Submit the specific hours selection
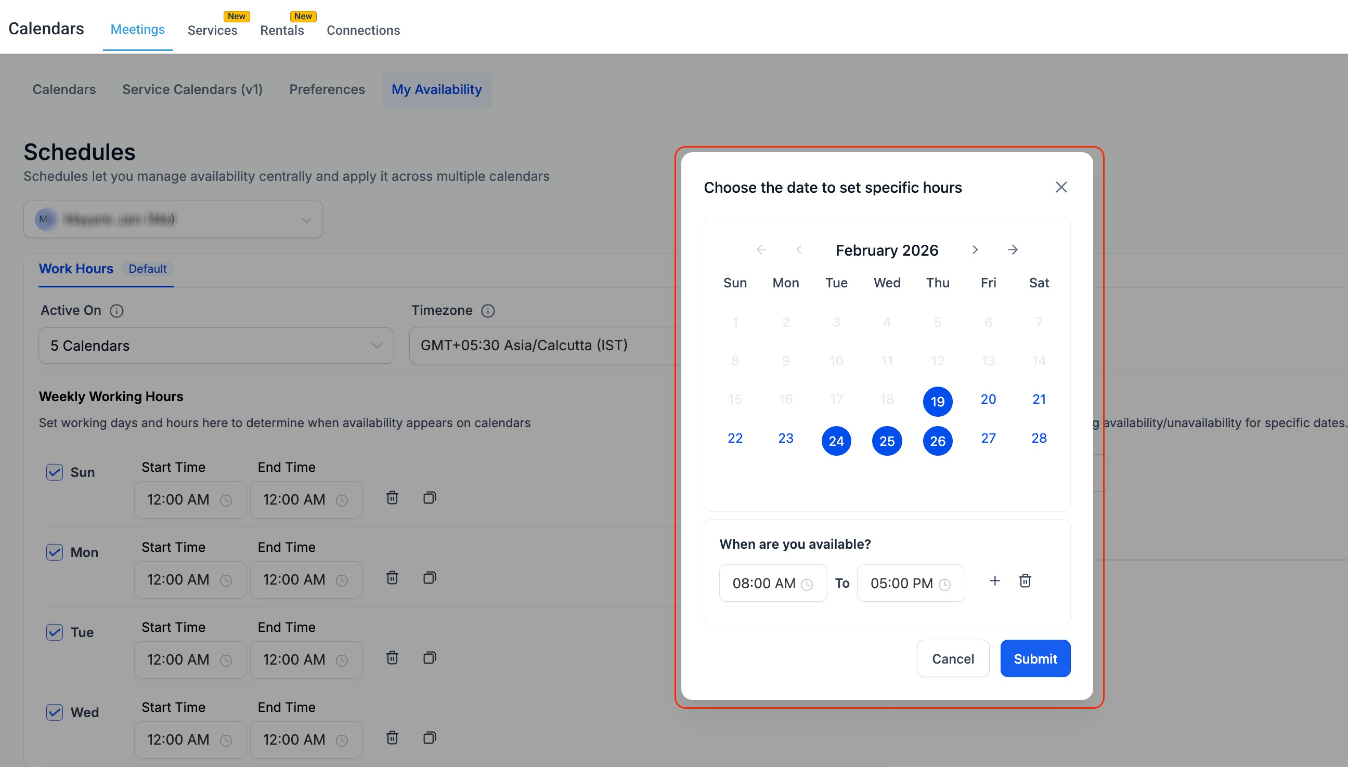 pos(1035,658)
